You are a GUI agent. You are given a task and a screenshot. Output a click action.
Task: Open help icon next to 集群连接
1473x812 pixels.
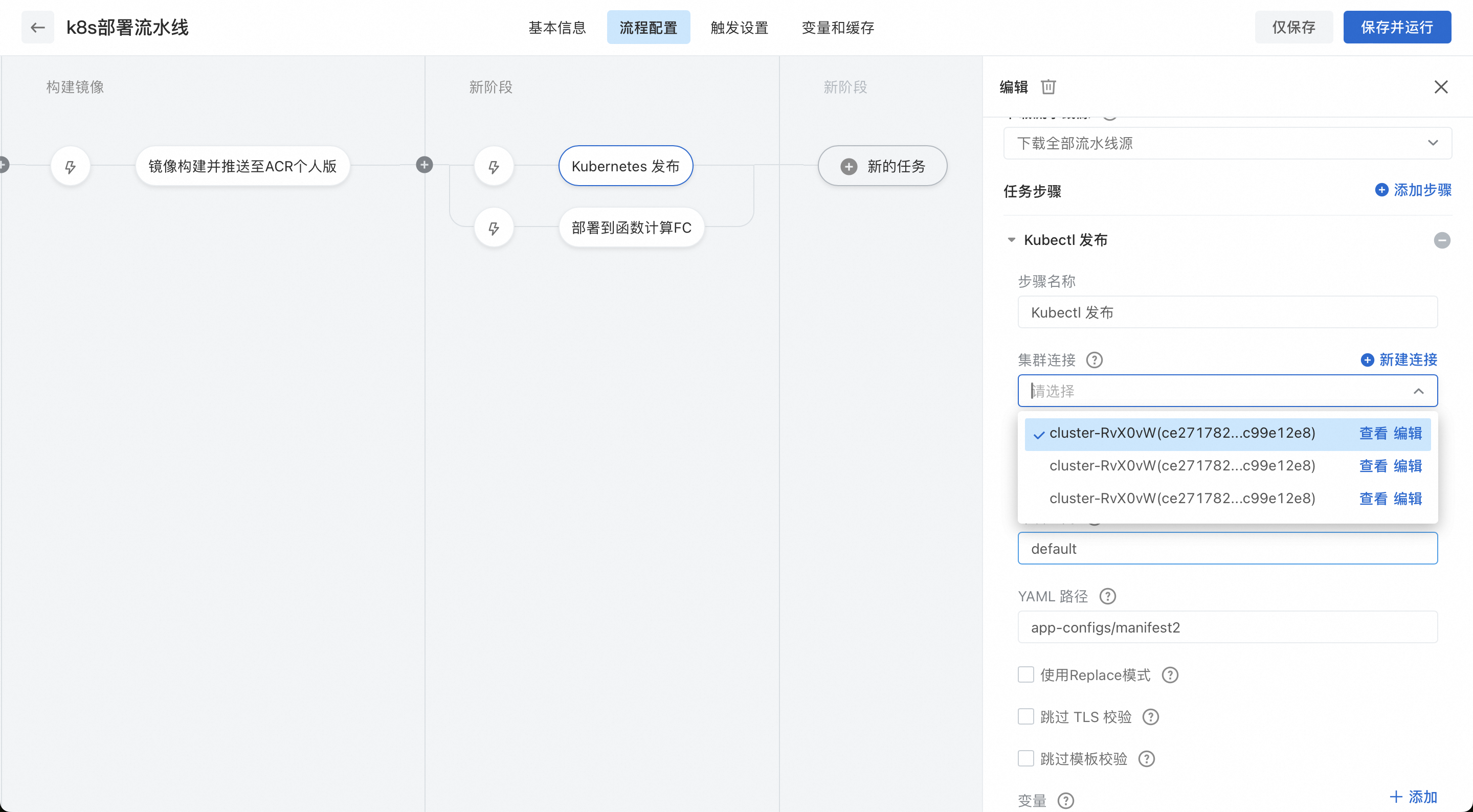pos(1094,360)
